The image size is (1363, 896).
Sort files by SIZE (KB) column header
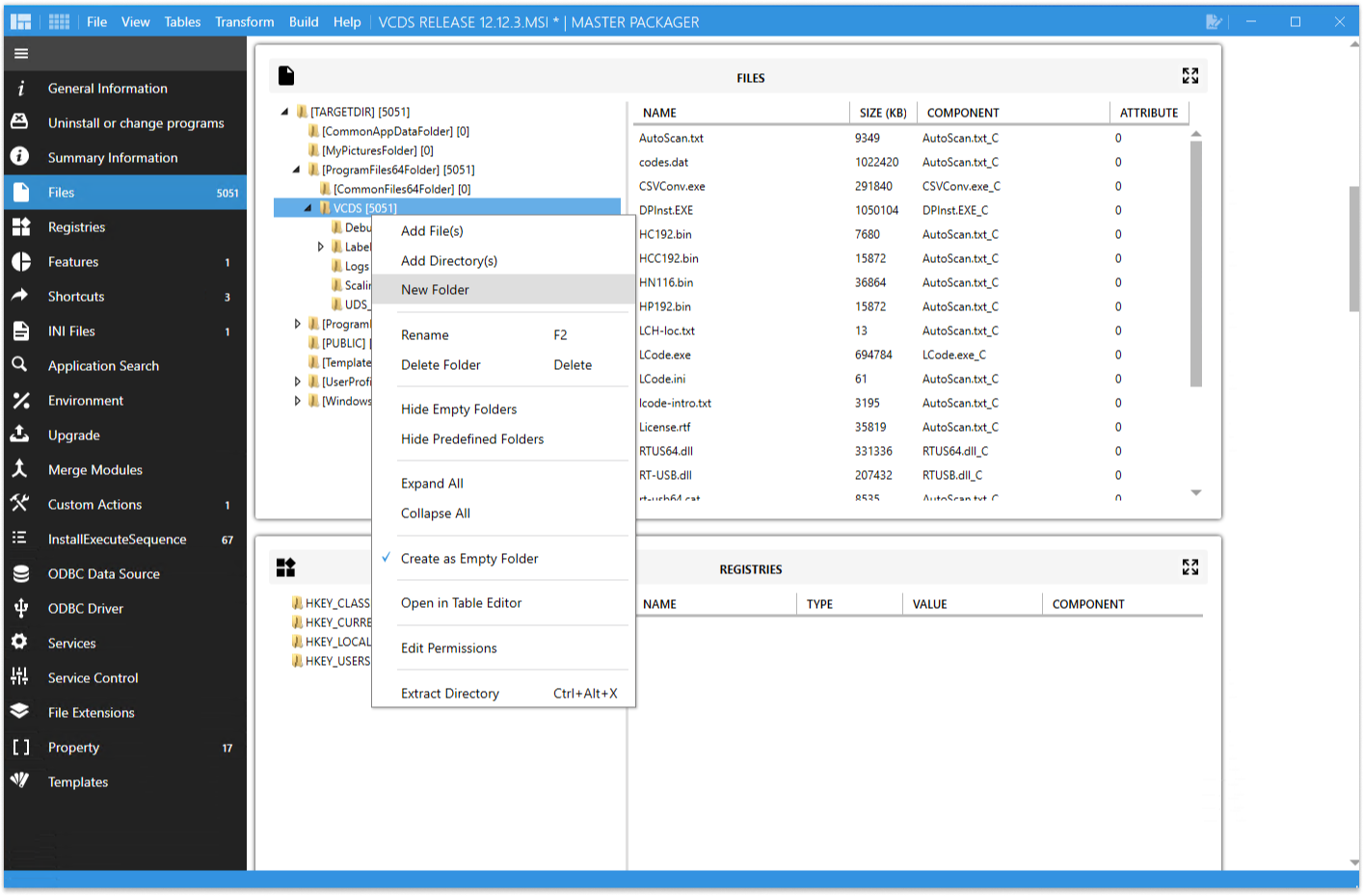click(x=883, y=113)
